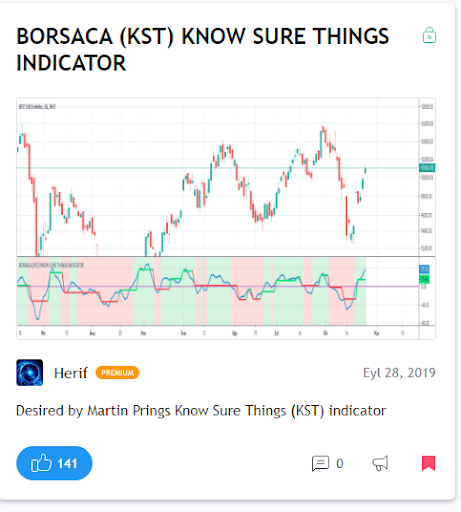Click the description text about Martin Prings
Viewport: 461px width, 512px height.
(201, 411)
